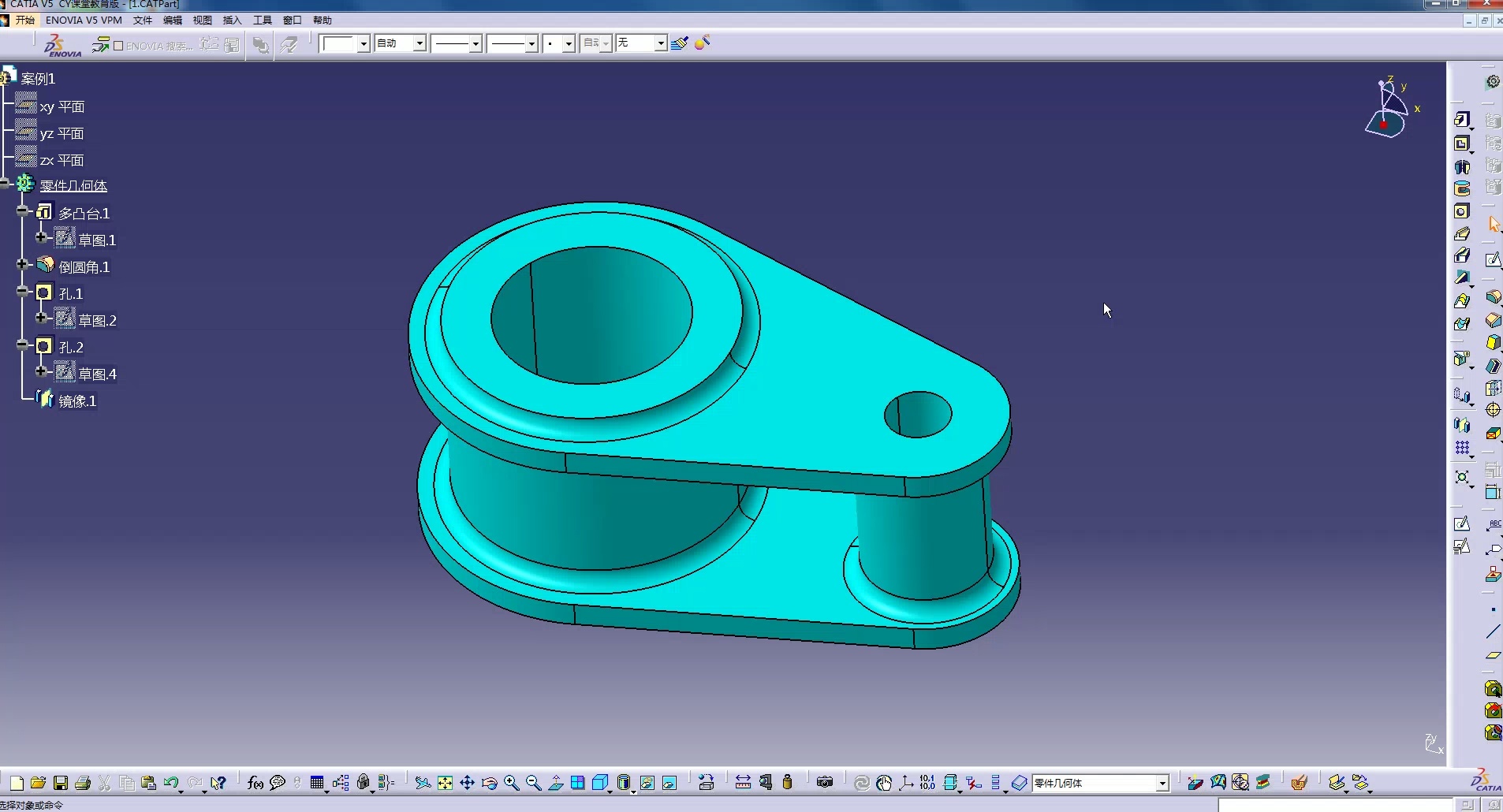Viewport: 1503px width, 812px height.
Task: Click the painter brush icon in graphic properties
Action: pos(679,43)
